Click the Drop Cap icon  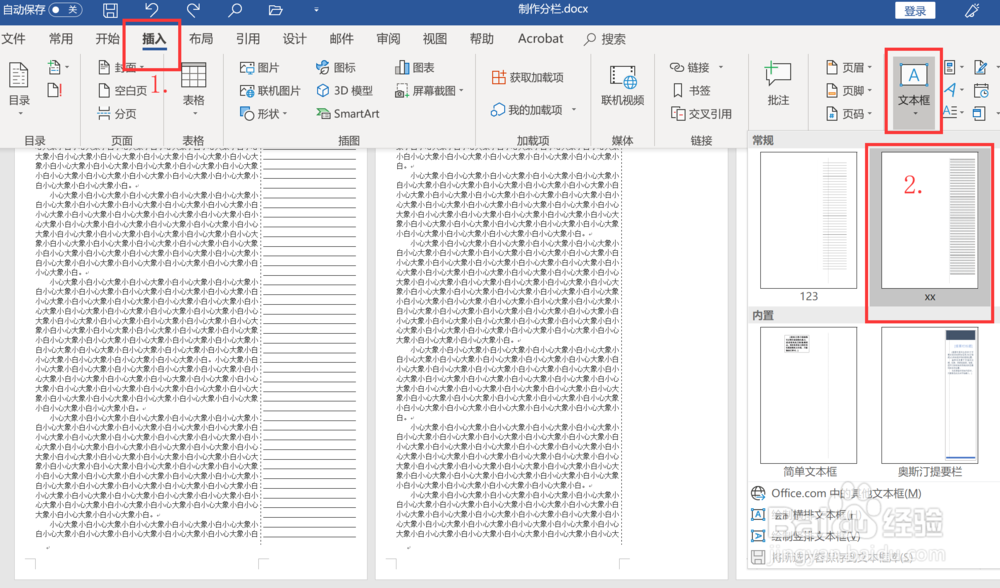point(952,113)
